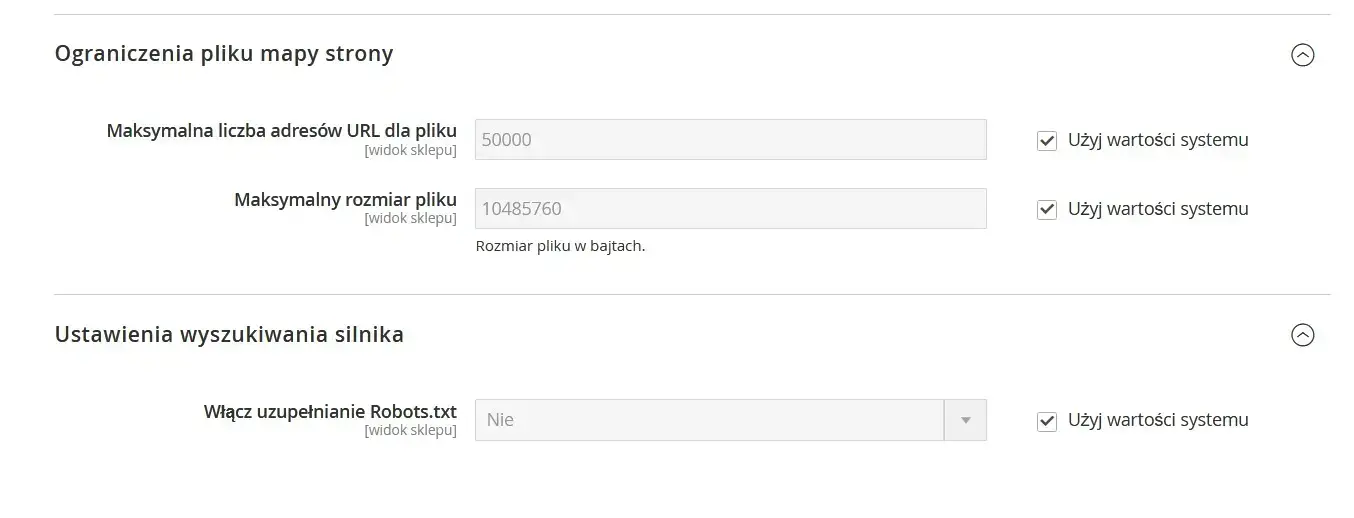Click Użyj wartości systemu label beside the 10485760 field
1354x518 pixels.
coord(1158,209)
